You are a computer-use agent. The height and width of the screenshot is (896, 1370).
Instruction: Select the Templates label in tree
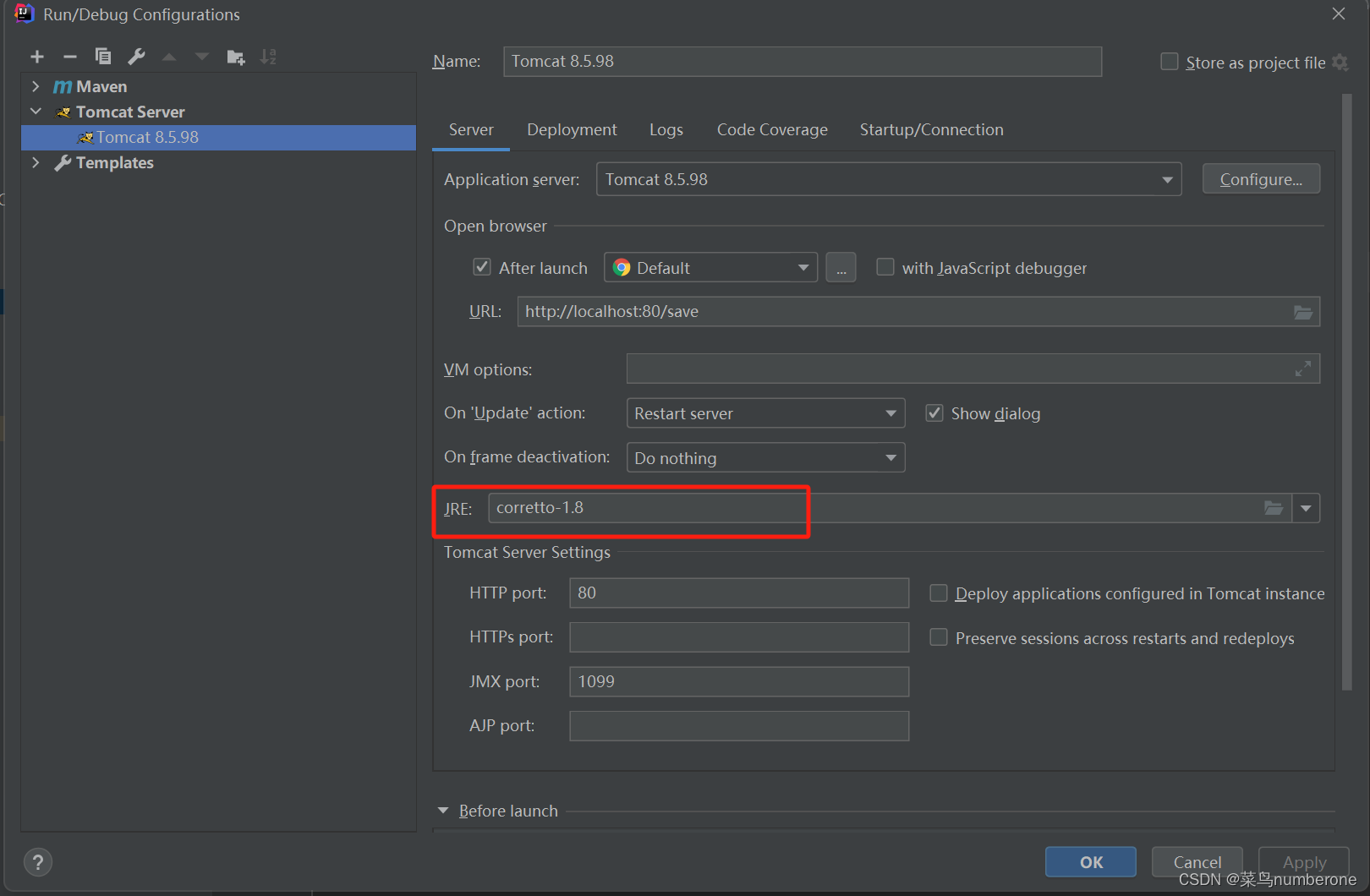click(x=115, y=162)
